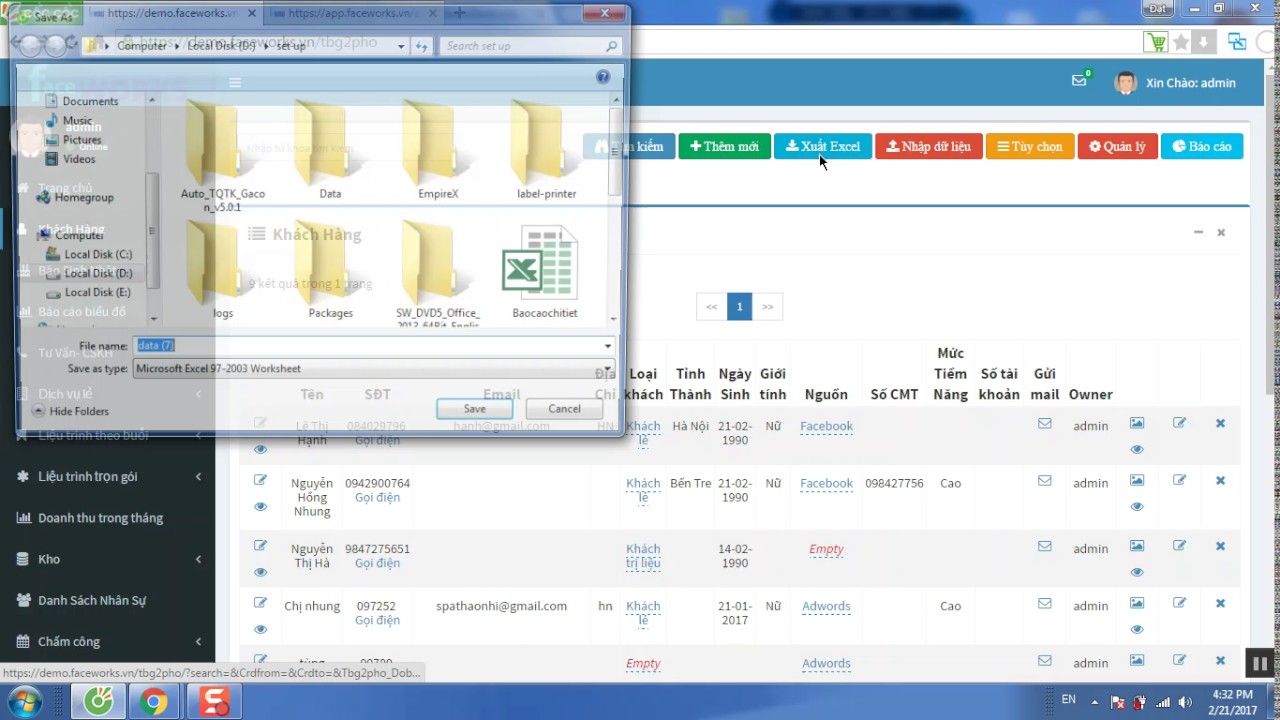Viewport: 1280px width, 720px height.
Task: Click the Search set up field
Action: 530,46
